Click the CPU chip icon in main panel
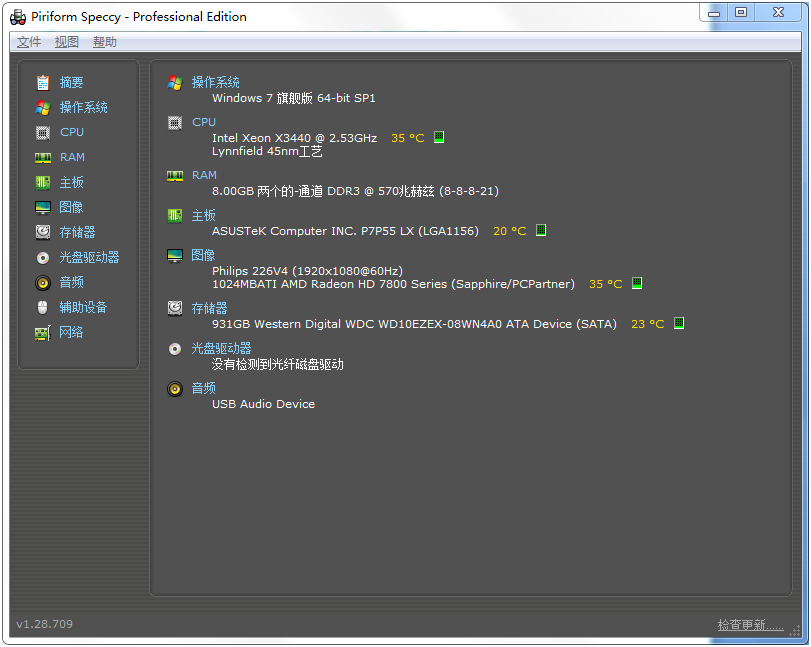811x647 pixels. click(175, 123)
